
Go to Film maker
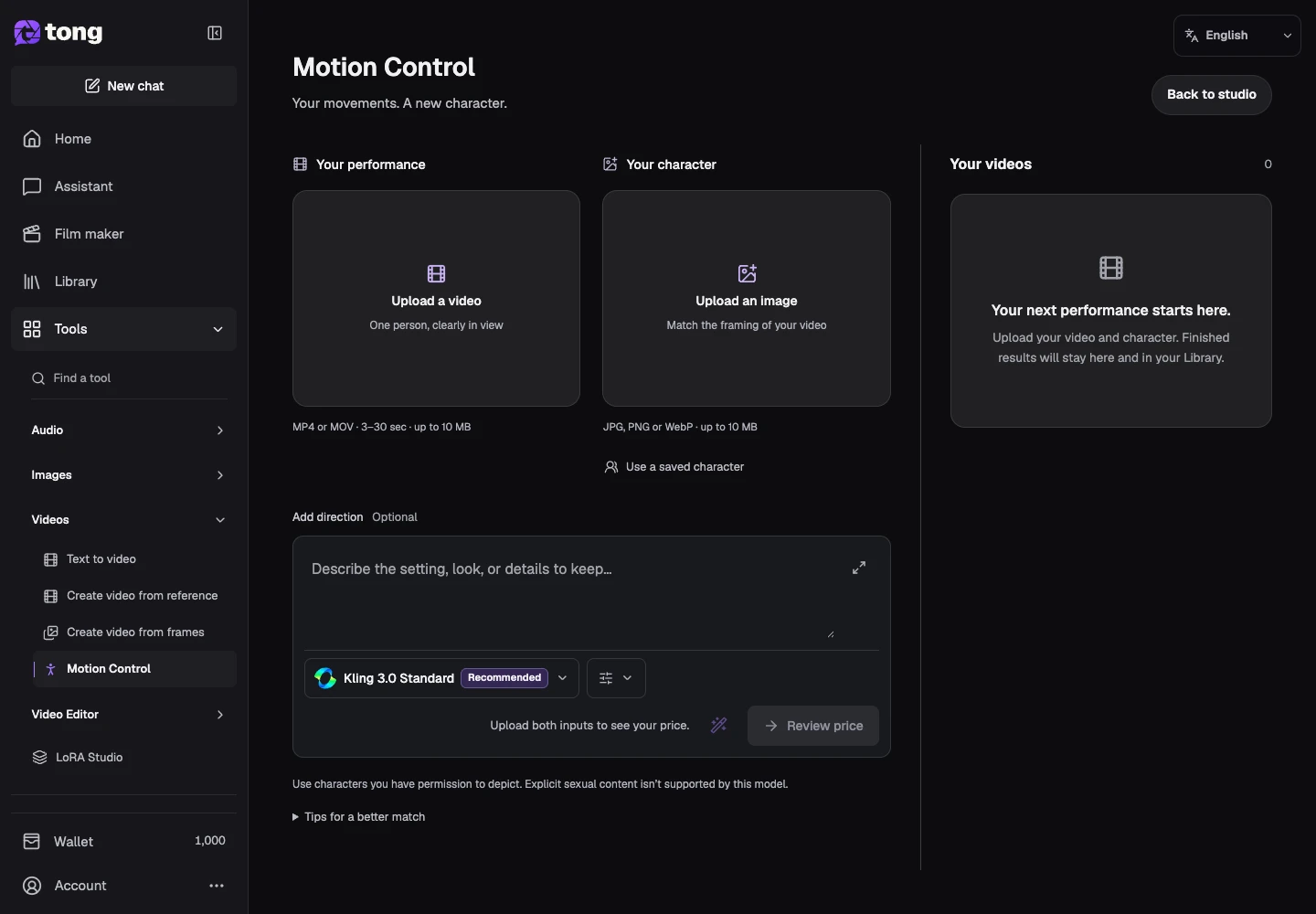[x=123, y=234]
